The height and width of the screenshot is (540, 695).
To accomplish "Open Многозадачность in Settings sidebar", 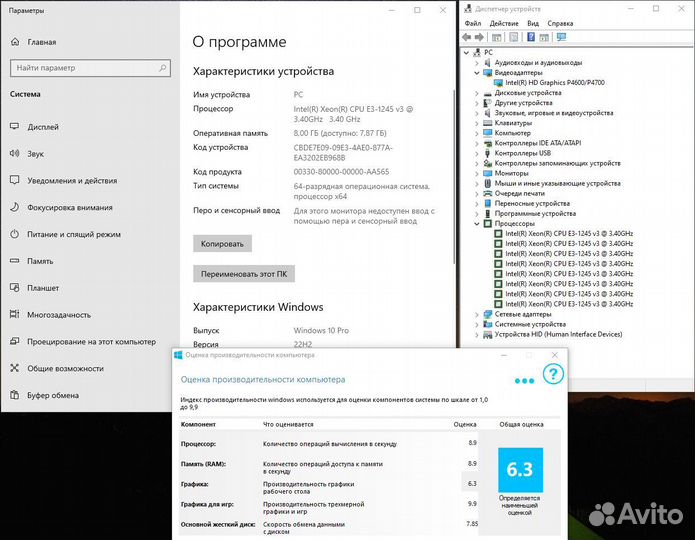I will click(59, 315).
